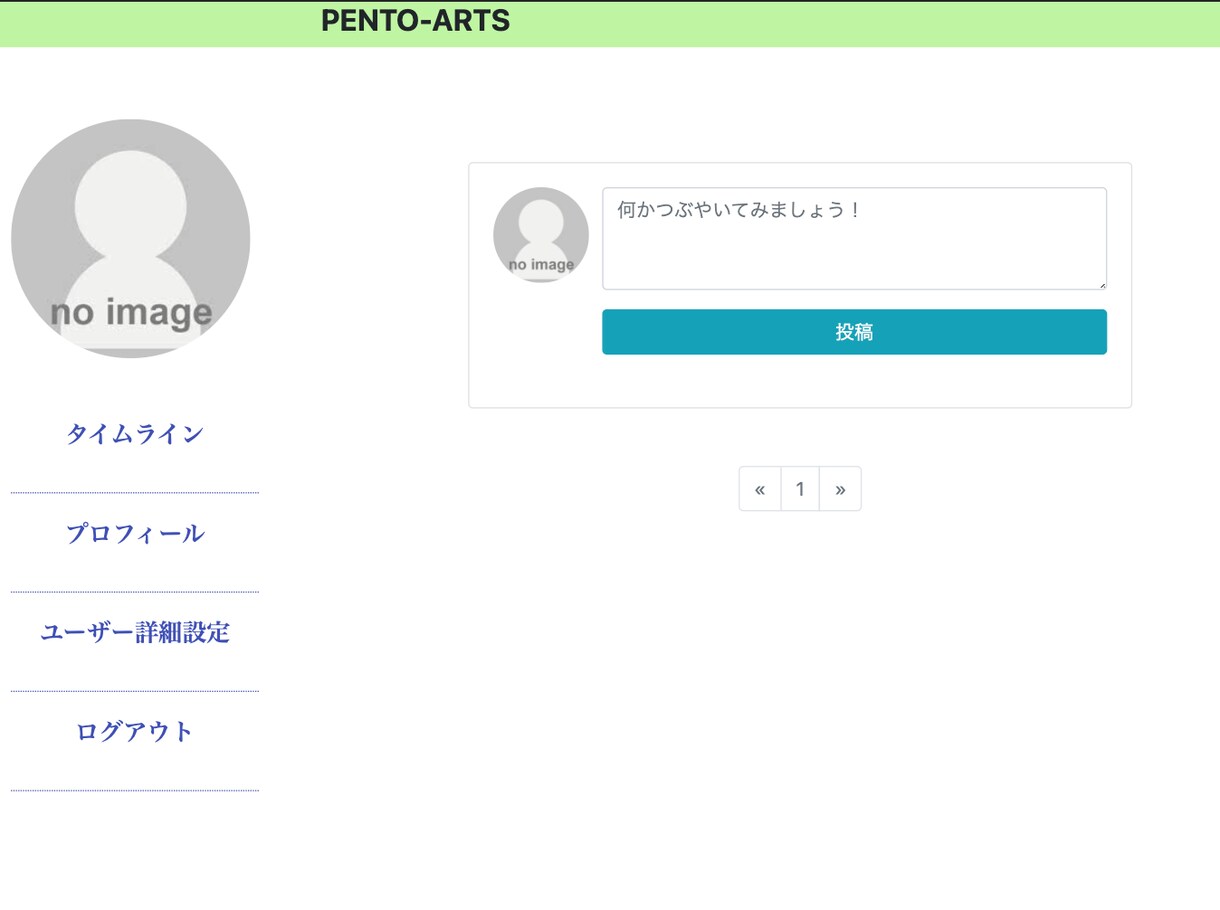Open the タイムライン page
Screen dimensions: 1220x910
[x=135, y=434]
